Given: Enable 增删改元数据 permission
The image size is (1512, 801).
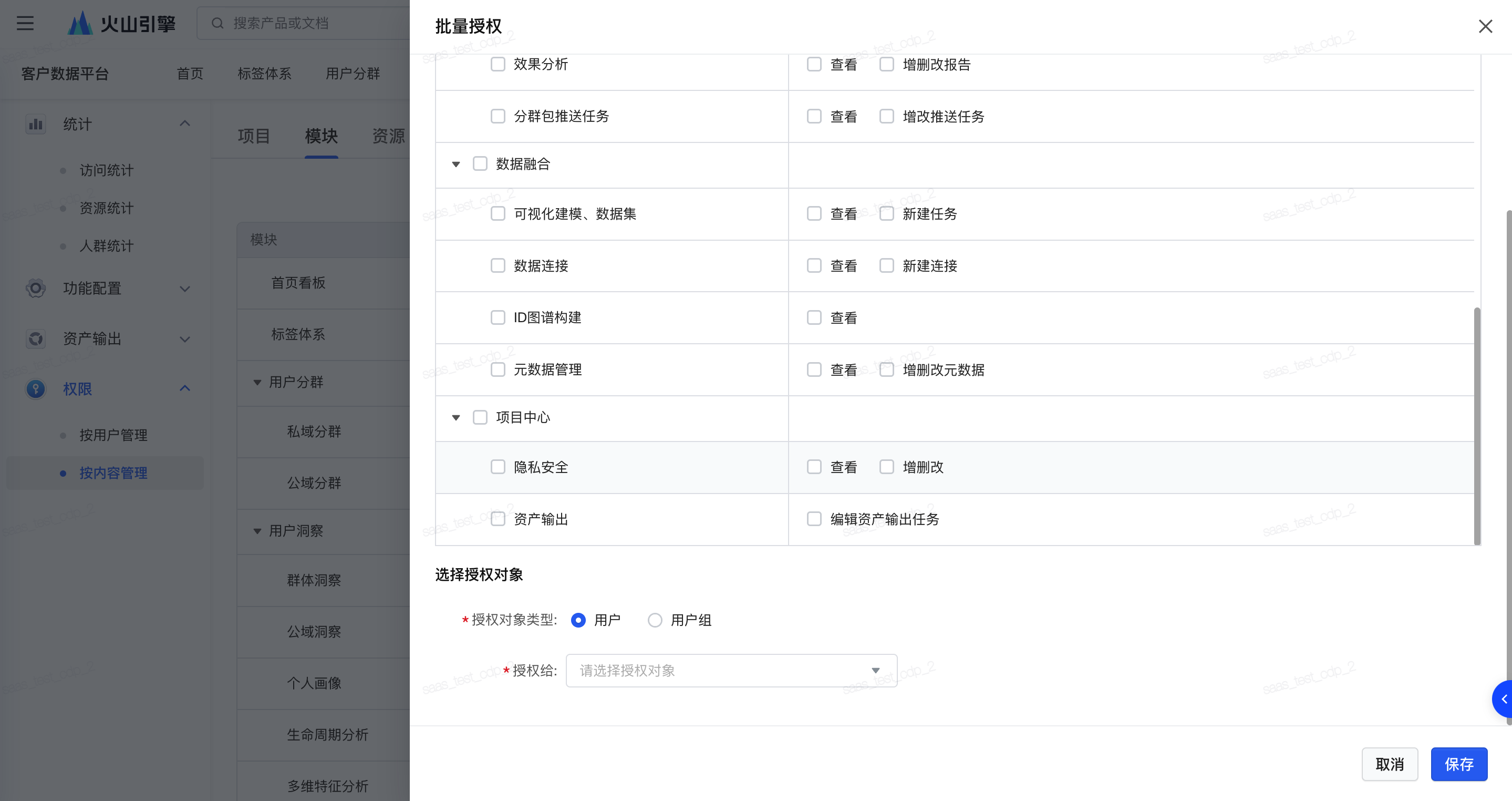Looking at the screenshot, I should coord(886,369).
